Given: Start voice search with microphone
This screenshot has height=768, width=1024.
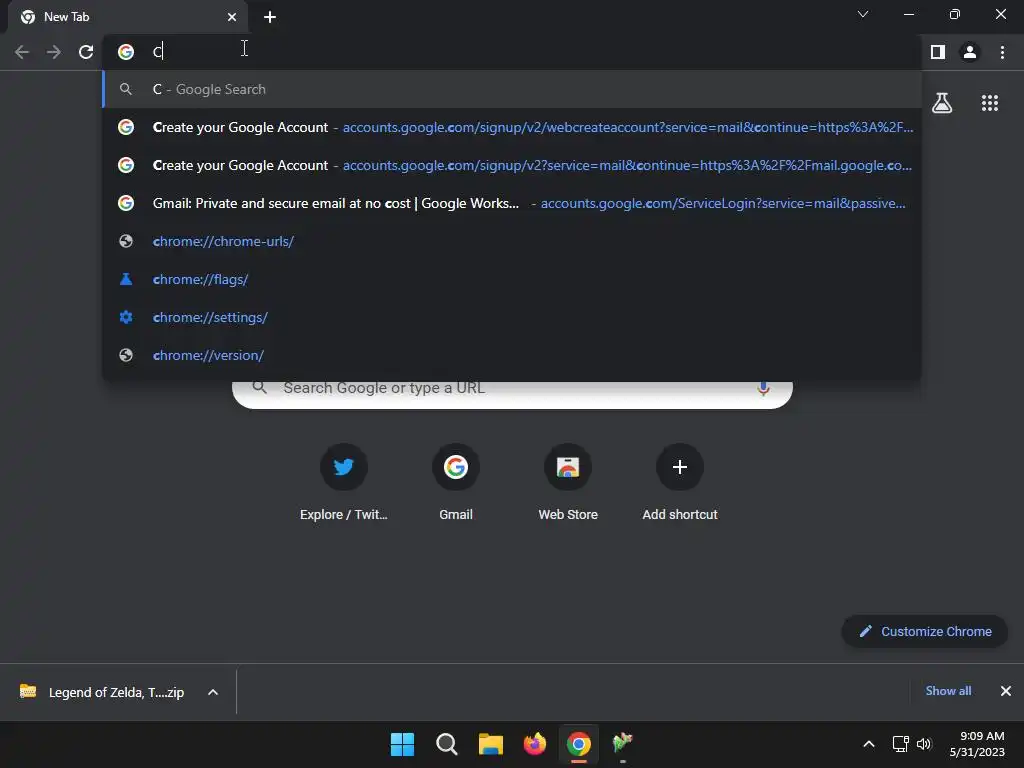Looking at the screenshot, I should tap(763, 389).
